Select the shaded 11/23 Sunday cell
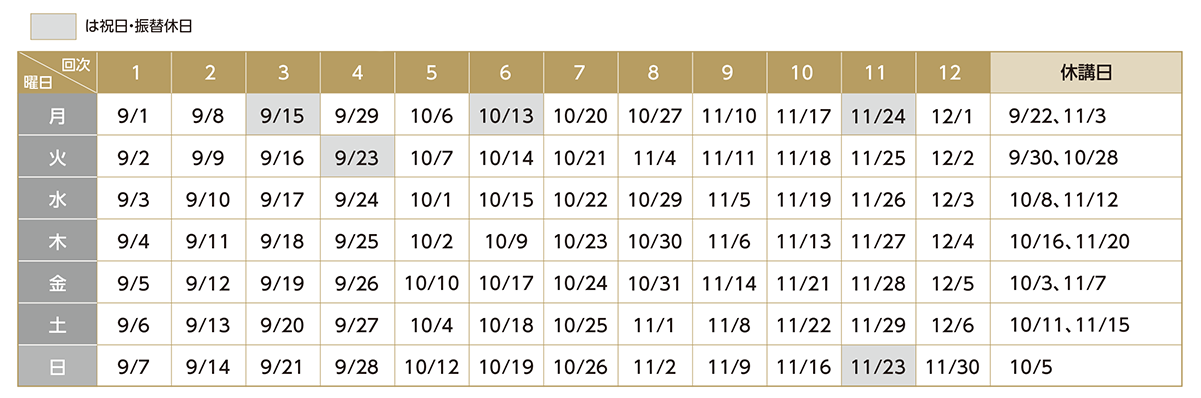 tap(878, 367)
